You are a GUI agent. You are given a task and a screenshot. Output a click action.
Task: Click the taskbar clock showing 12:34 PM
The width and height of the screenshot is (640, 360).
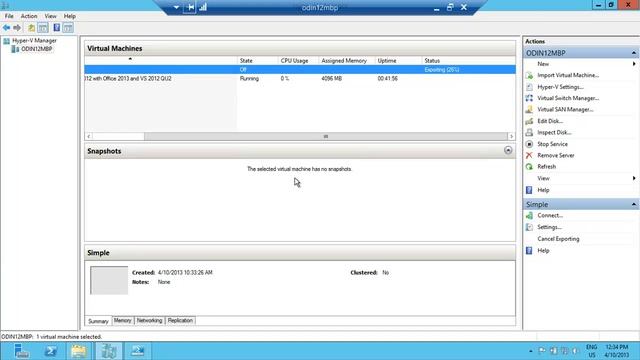click(616, 347)
